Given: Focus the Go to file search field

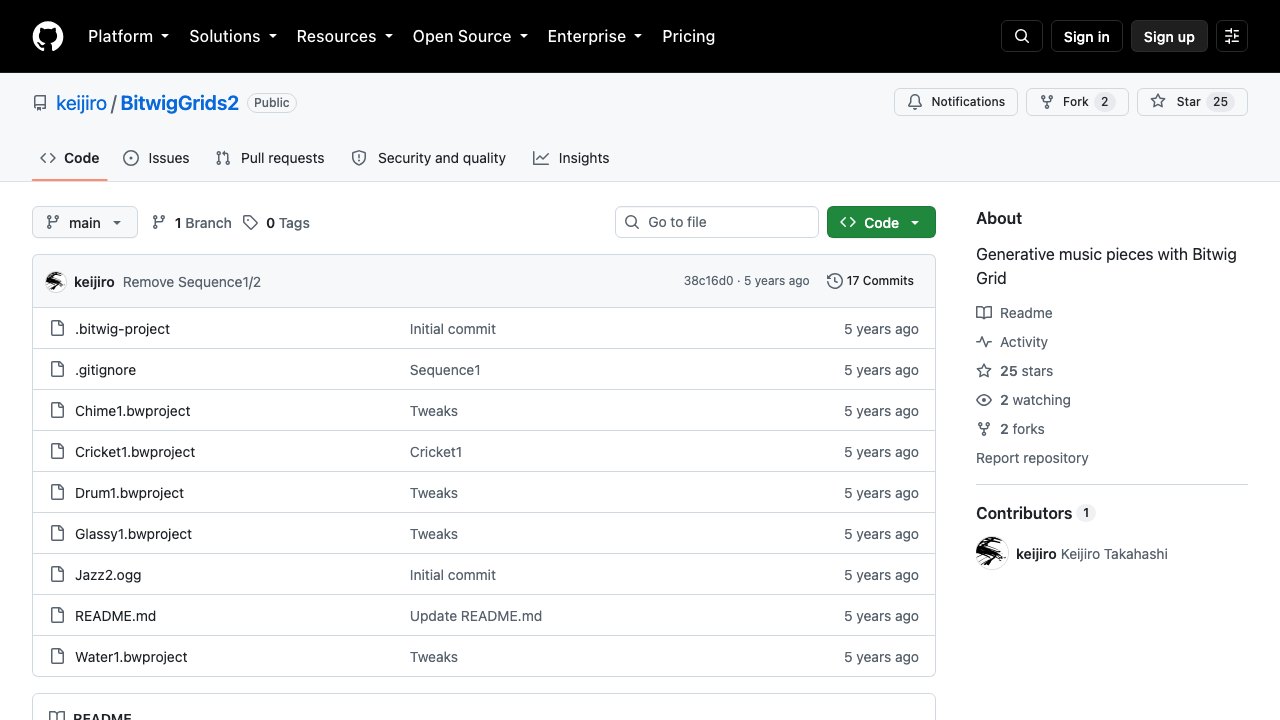Looking at the screenshot, I should click(717, 222).
